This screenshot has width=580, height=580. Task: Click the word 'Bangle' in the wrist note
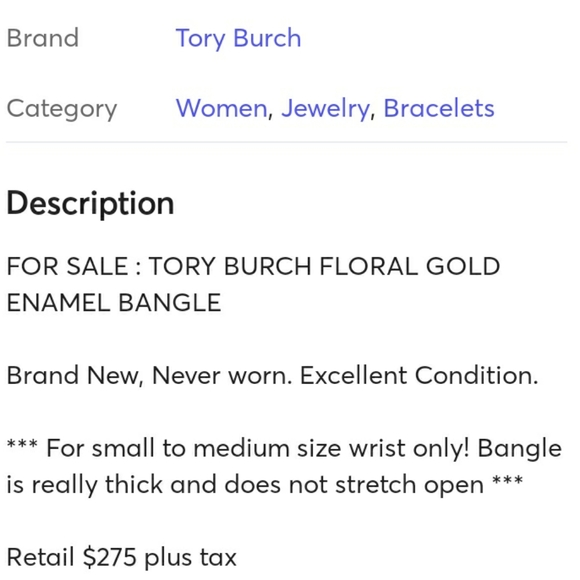tap(519, 448)
